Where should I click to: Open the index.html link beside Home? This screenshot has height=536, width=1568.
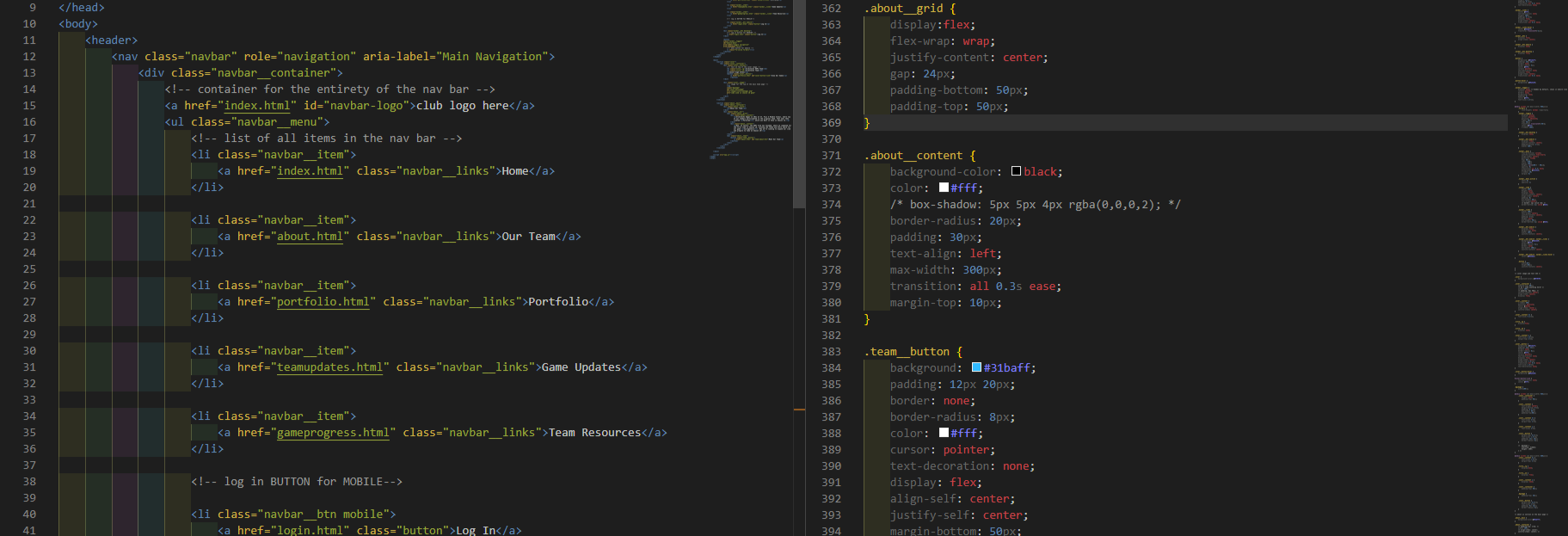click(x=311, y=171)
